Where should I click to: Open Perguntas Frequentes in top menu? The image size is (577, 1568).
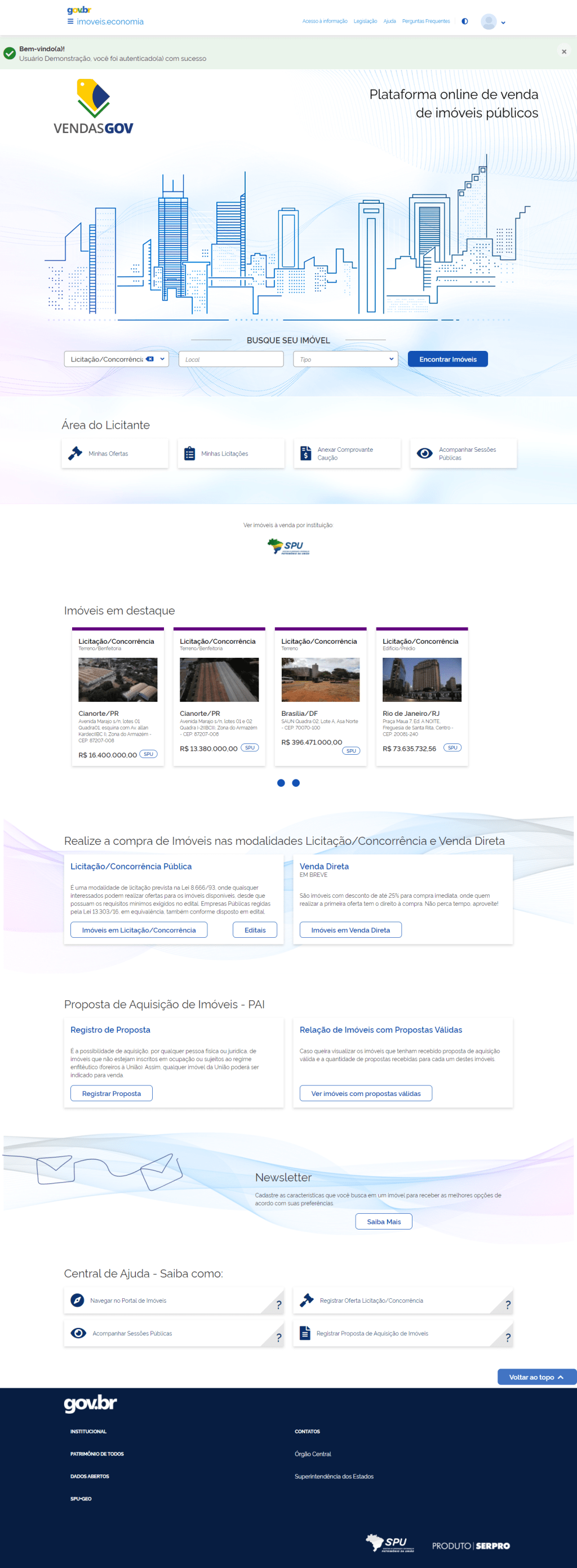click(x=426, y=21)
